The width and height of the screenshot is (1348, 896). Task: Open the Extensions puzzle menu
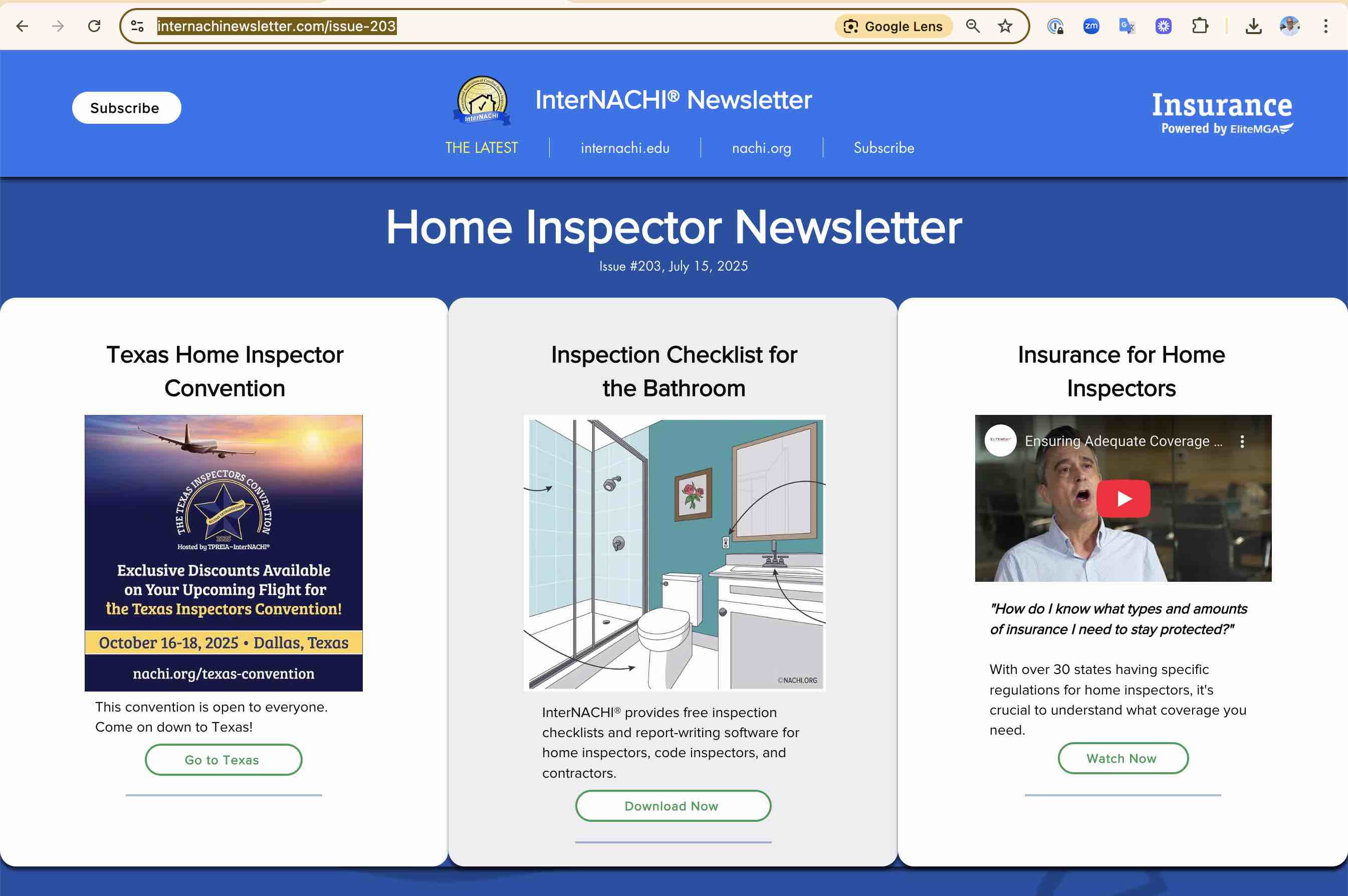(1200, 26)
